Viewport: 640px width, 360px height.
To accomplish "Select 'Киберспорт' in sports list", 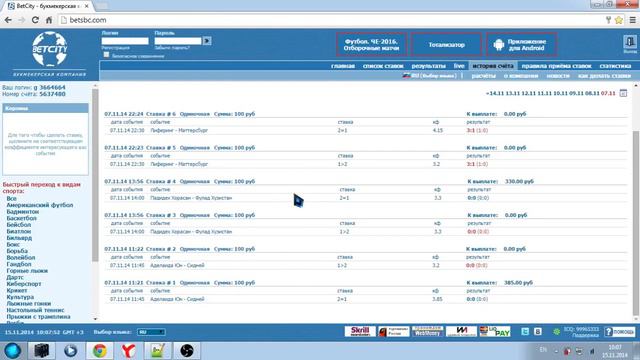I will [24, 284].
